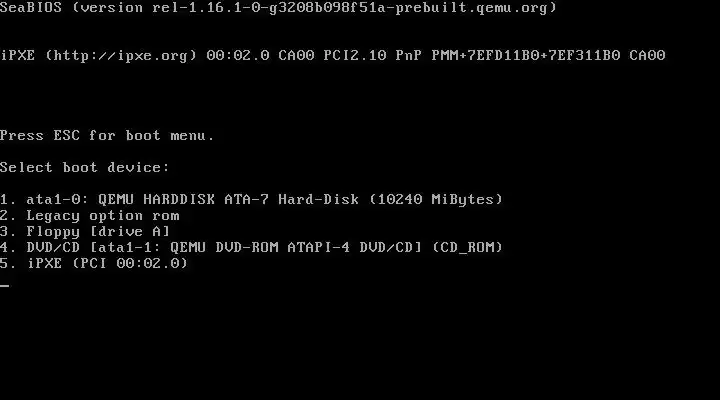Screen dimensions: 720x400
Task: Click the 'ATA-7 Hard-Disk' text in entry 1
Action: (292, 199)
